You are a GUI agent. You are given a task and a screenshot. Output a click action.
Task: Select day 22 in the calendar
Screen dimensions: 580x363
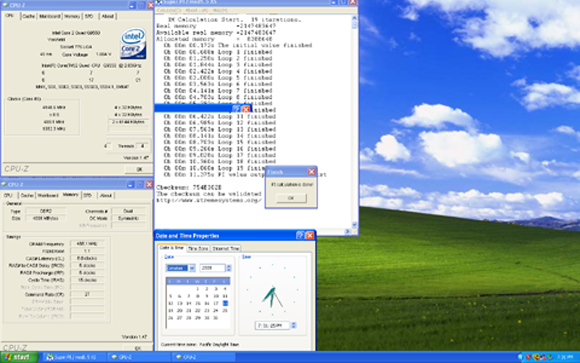pyautogui.click(x=198, y=310)
